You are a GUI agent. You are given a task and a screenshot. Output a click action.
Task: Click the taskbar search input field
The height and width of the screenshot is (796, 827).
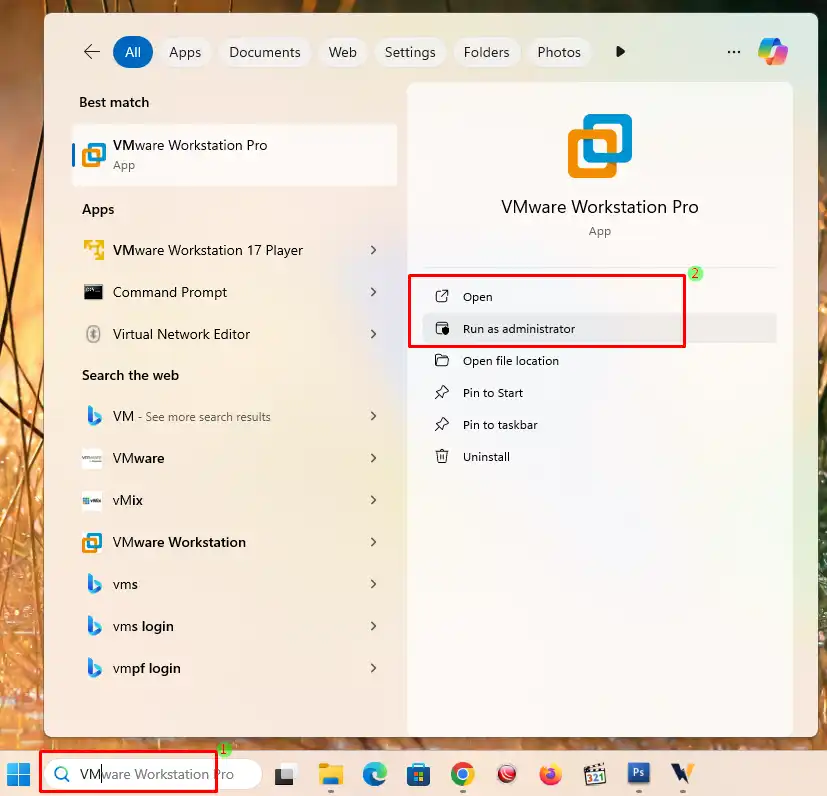(150, 774)
